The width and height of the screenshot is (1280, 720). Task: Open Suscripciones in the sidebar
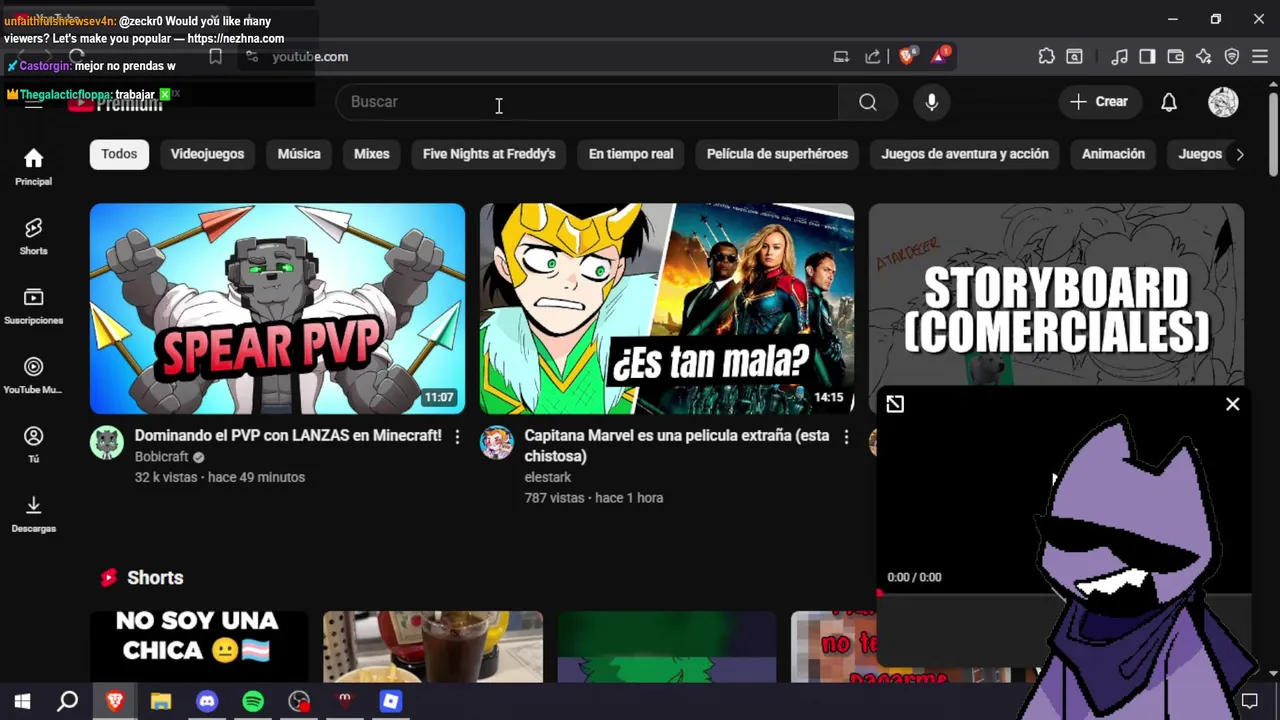click(x=33, y=306)
